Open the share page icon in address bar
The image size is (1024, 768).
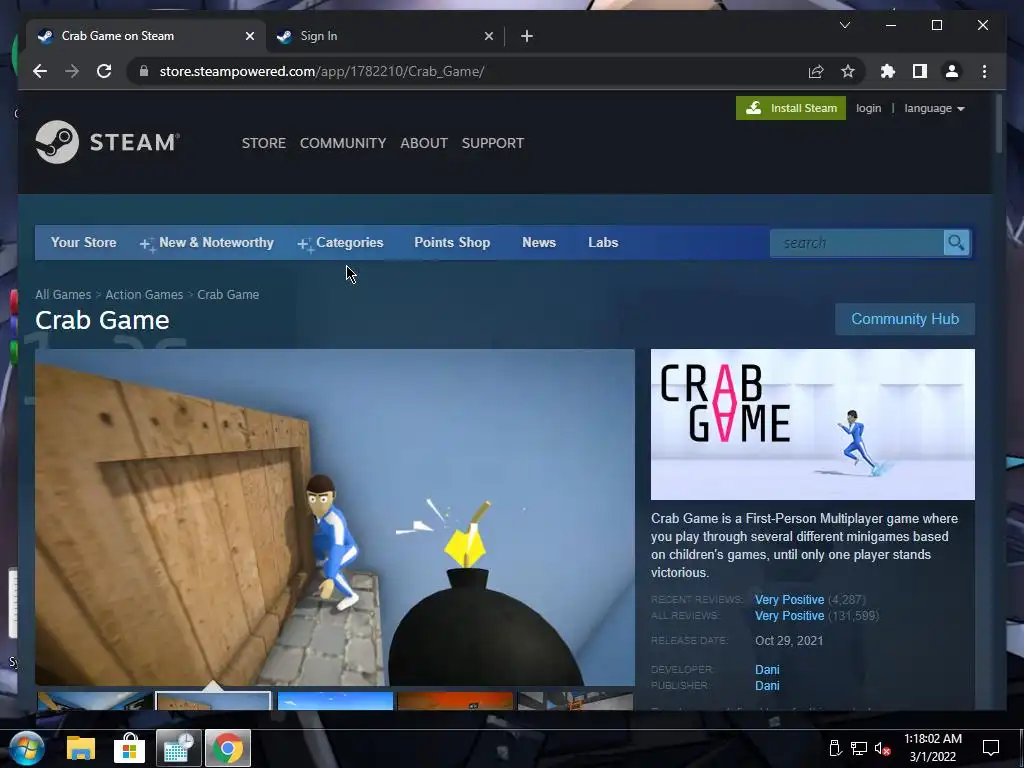coord(816,71)
